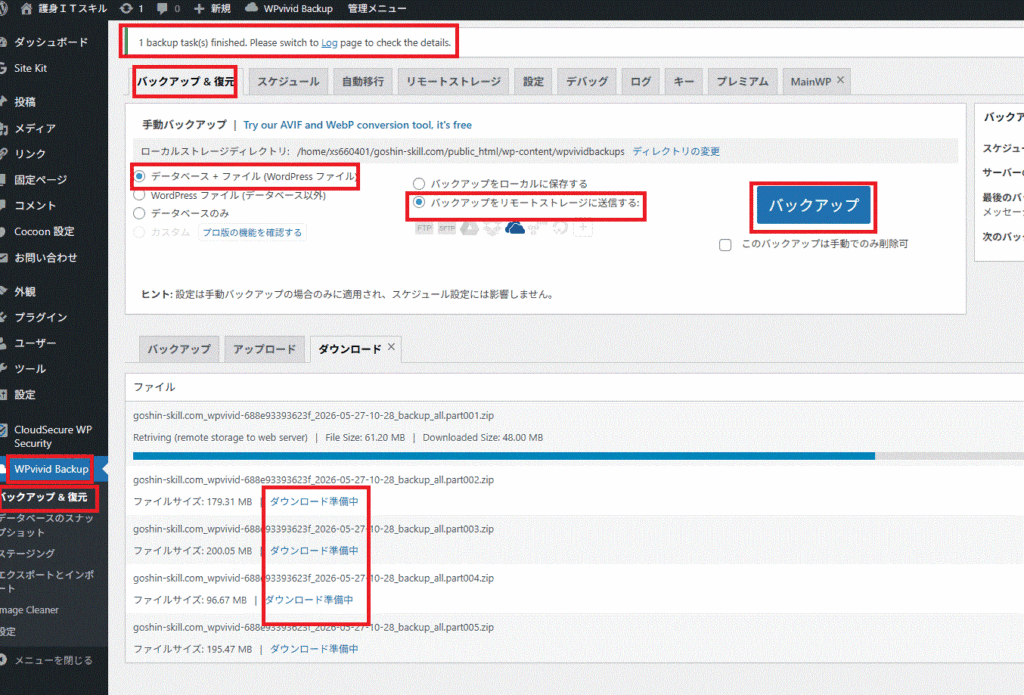Switch to the キー tab
This screenshot has height=695, width=1024.
pos(684,82)
